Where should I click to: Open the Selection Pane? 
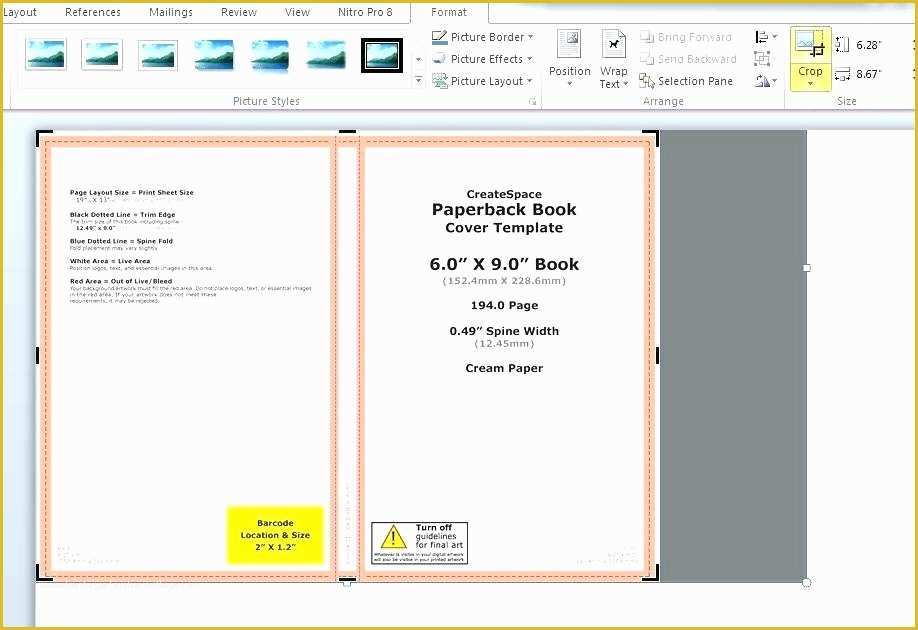coord(686,81)
